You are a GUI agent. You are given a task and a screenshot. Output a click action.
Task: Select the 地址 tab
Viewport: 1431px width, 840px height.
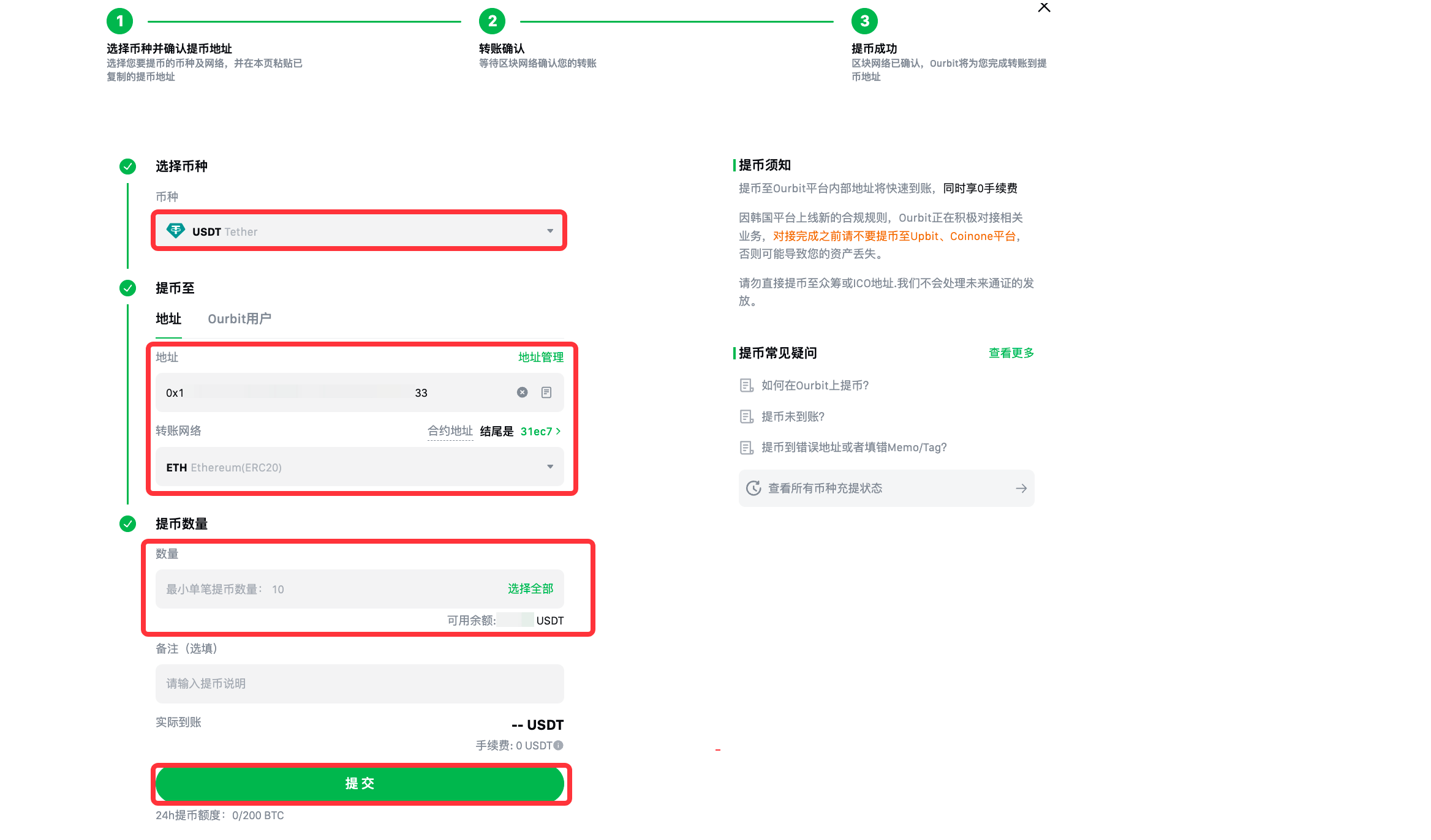tap(168, 319)
